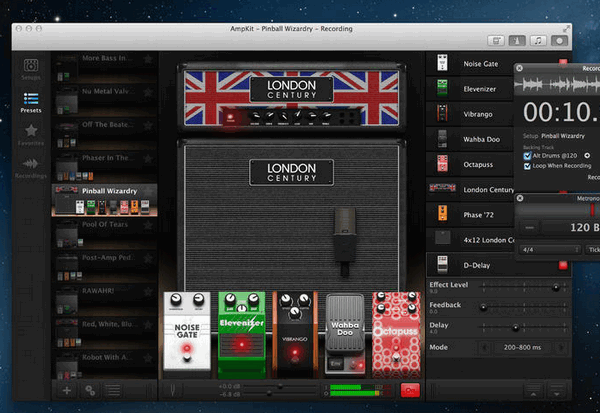
Task: Select the RAWAHR! preset
Action: (x=104, y=300)
